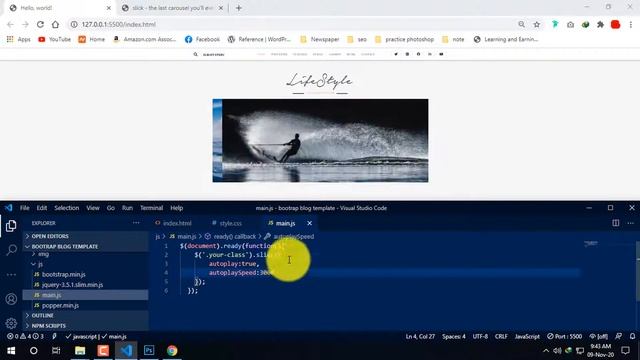Open editor more actions menu
This screenshot has height=360, width=640.
tap(631, 223)
